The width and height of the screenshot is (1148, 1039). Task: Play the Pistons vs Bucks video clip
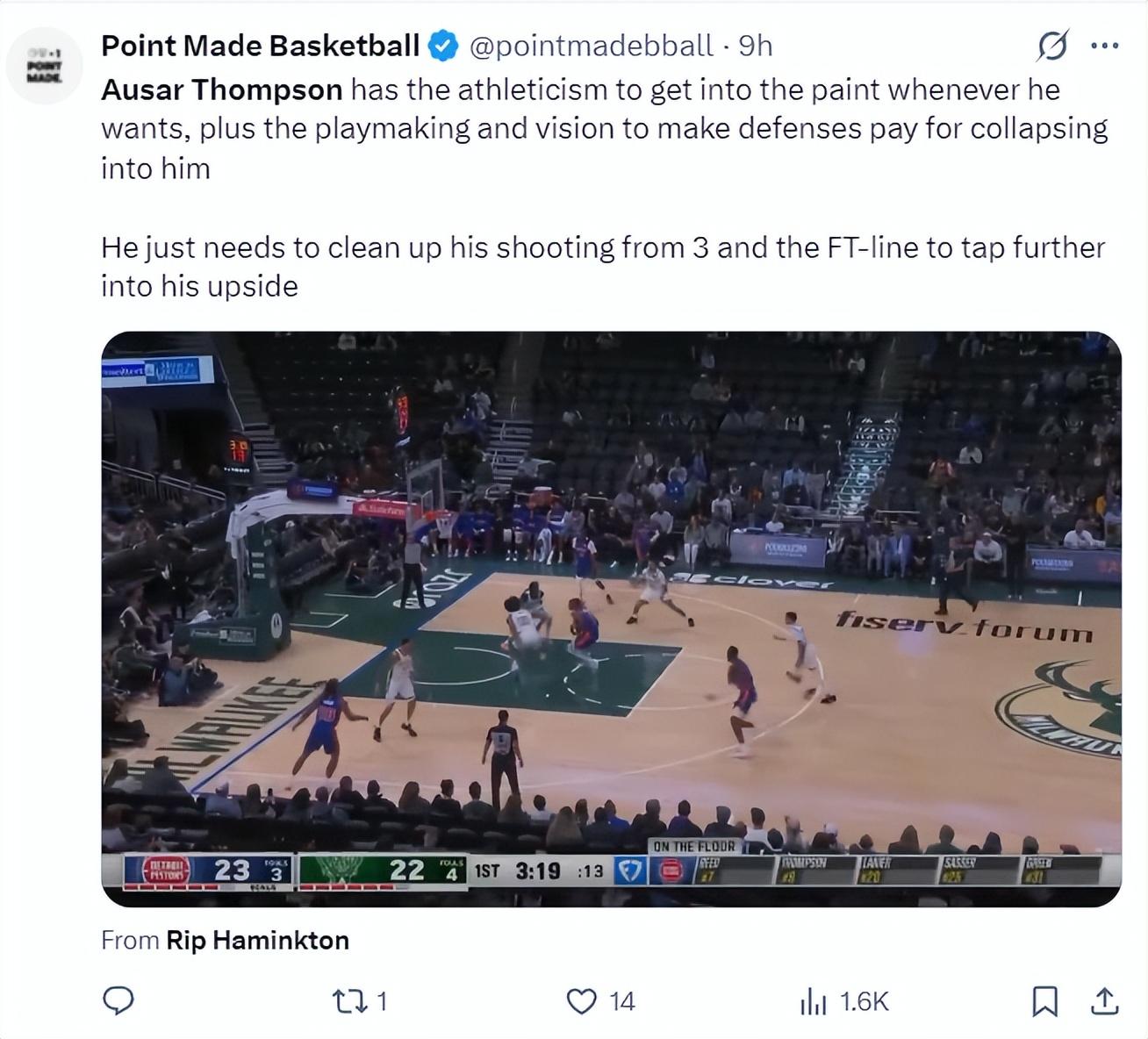click(x=611, y=619)
